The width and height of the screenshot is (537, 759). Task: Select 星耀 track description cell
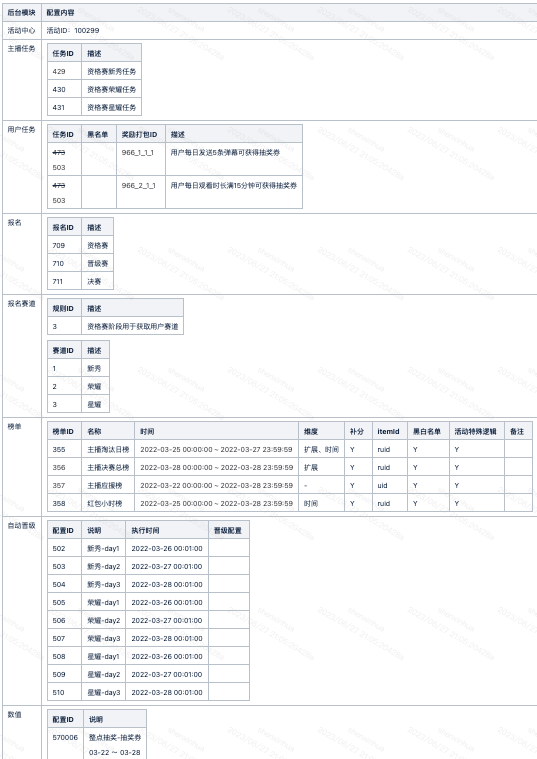tap(95, 404)
